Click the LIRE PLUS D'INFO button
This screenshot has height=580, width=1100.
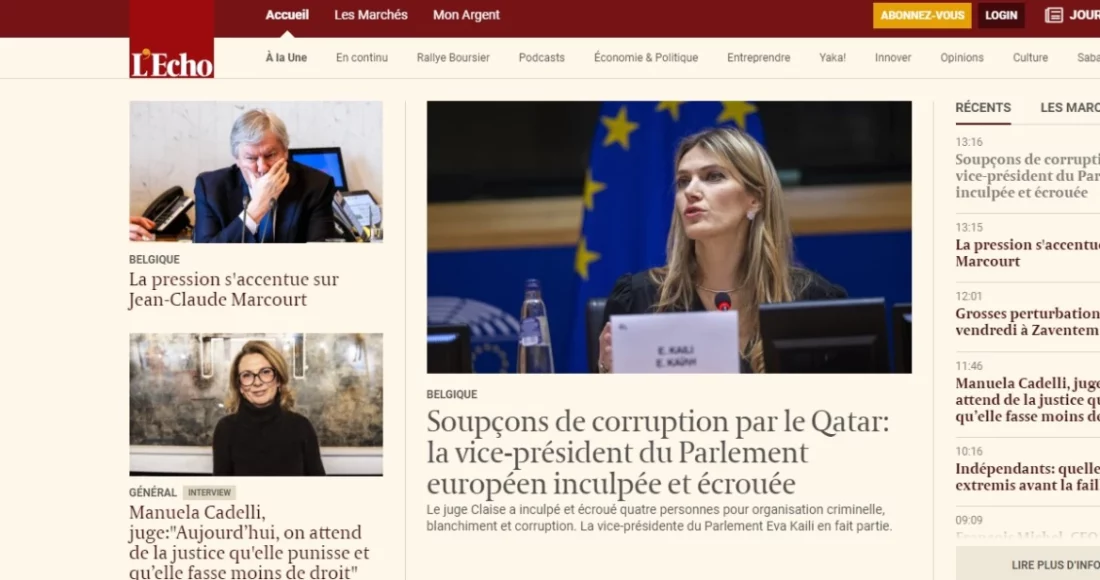tap(1028, 564)
